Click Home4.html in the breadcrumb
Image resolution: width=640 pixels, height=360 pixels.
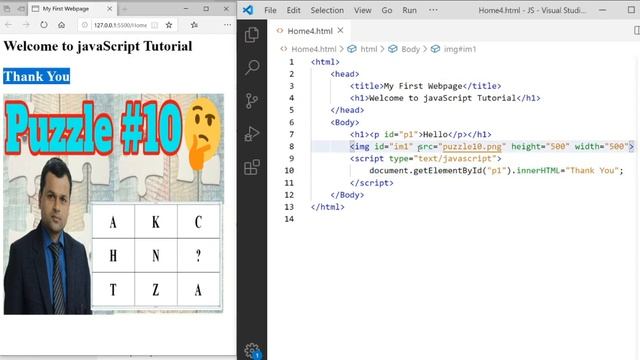point(313,49)
